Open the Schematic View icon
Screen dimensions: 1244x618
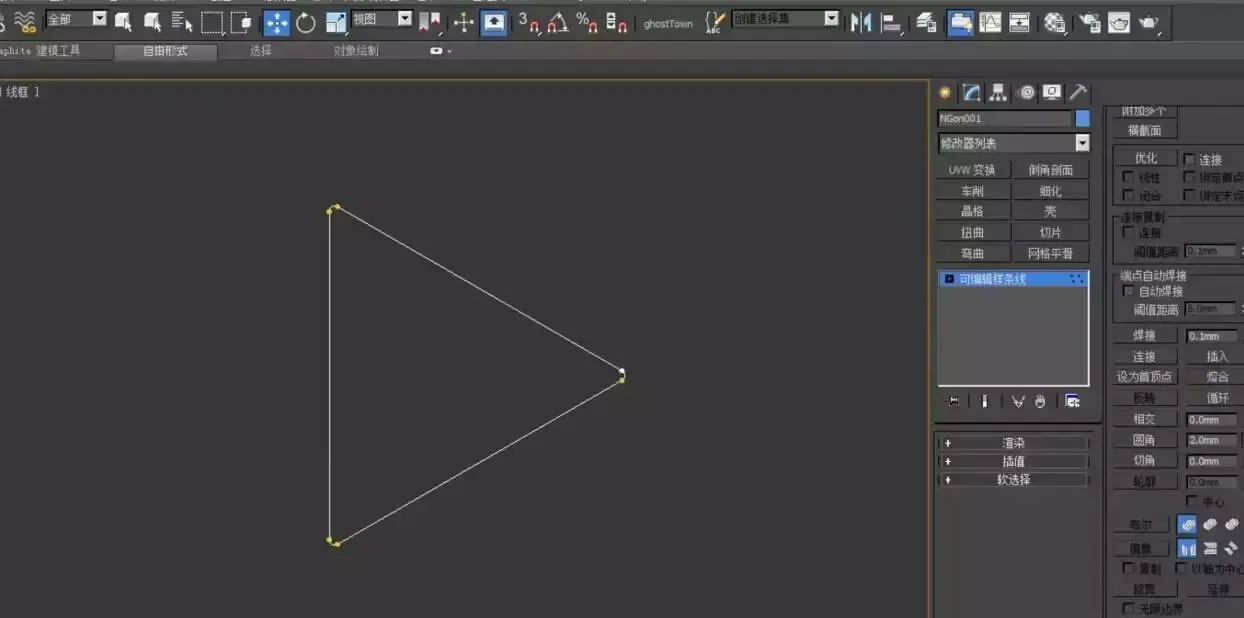pyautogui.click(x=1019, y=22)
